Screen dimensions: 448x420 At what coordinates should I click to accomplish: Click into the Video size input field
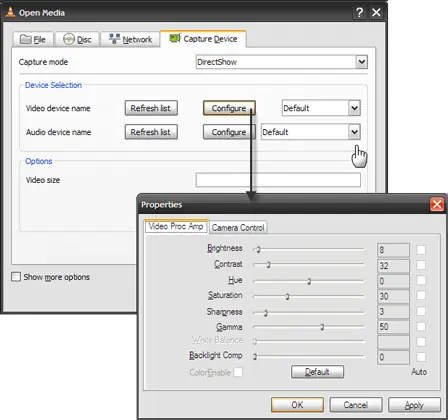(278, 180)
